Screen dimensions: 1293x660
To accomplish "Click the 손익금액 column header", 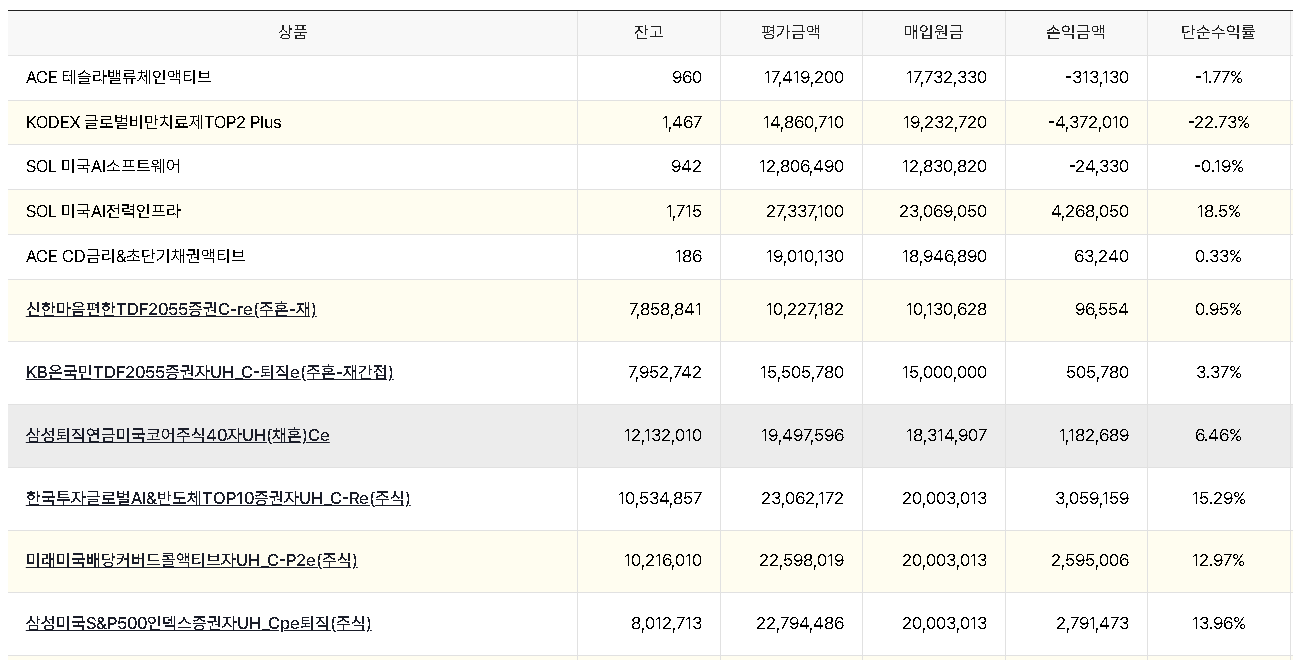I will (1076, 33).
